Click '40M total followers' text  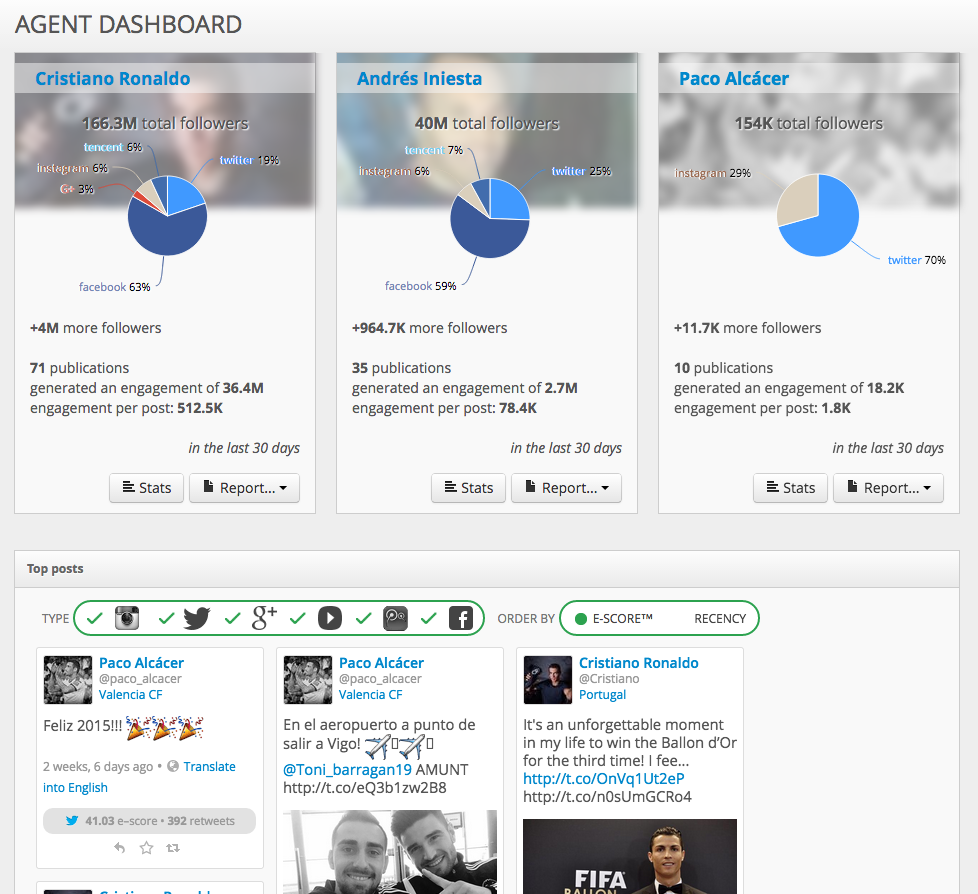pyautogui.click(x=487, y=124)
